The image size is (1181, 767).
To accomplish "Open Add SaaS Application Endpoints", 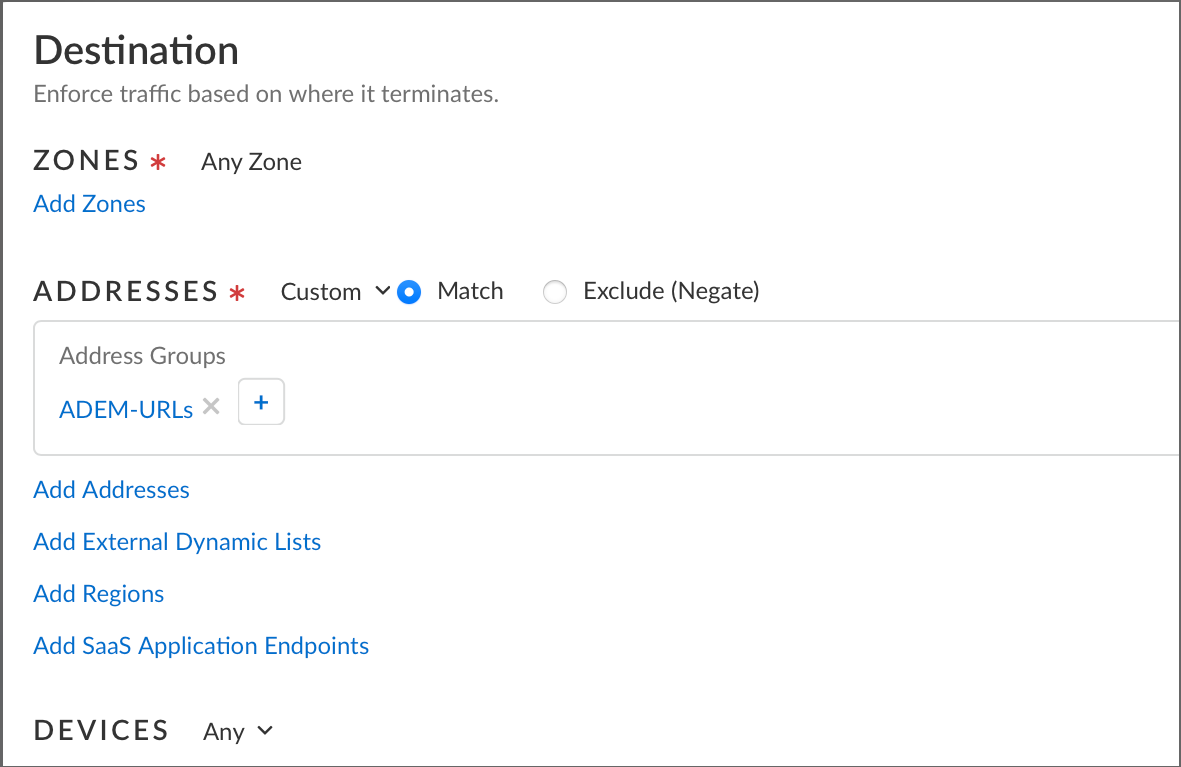I will tap(201, 646).
